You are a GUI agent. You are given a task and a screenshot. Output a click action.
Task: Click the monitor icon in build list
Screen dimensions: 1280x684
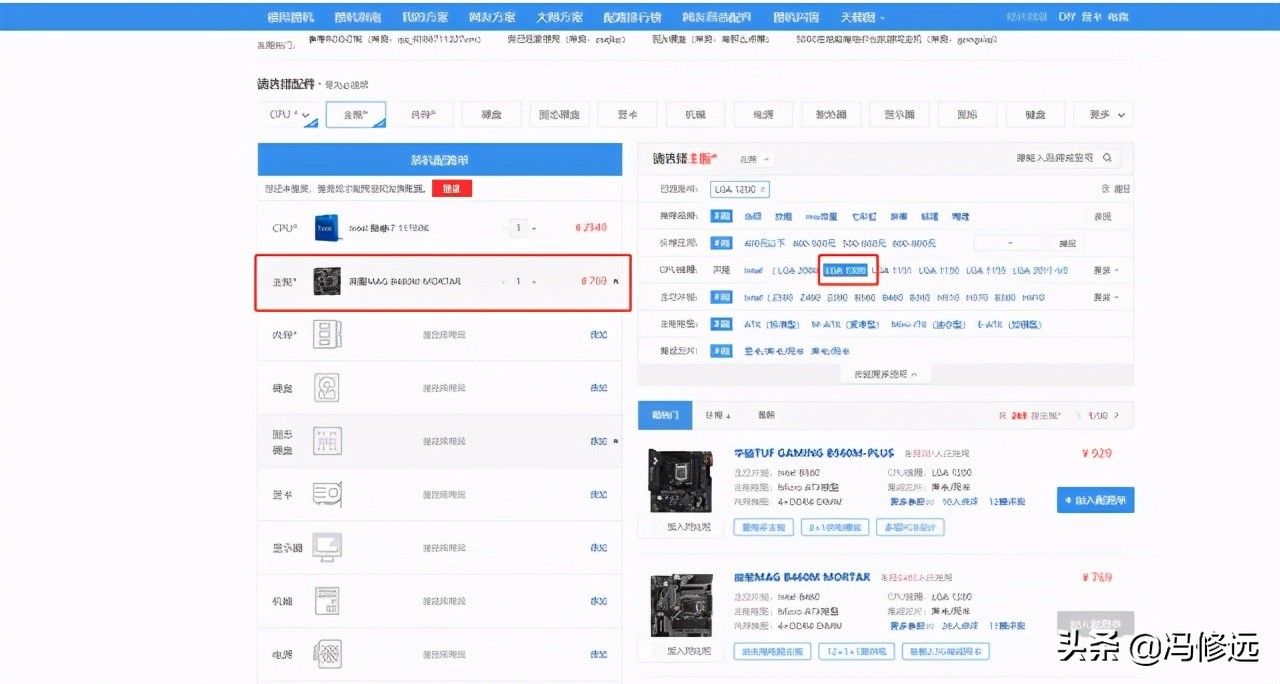pos(327,547)
